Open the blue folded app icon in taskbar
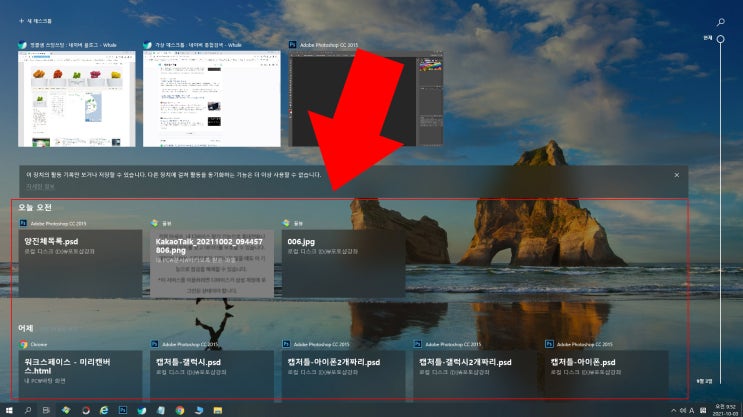Viewport: 743px width, 417px height. coord(199,410)
